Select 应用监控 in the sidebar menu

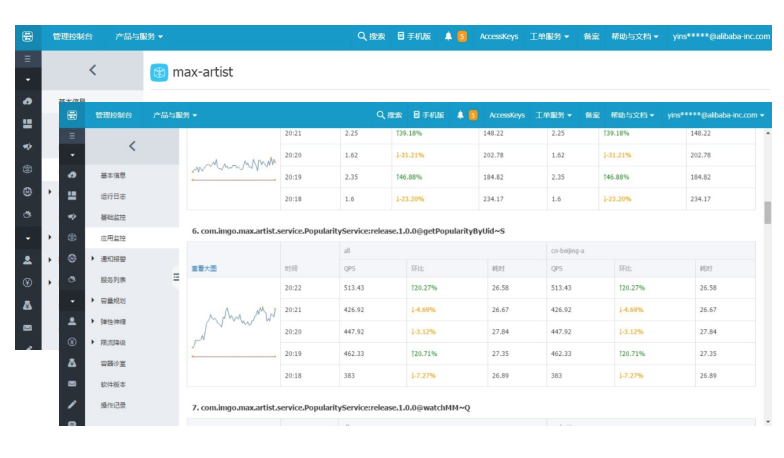[113, 238]
